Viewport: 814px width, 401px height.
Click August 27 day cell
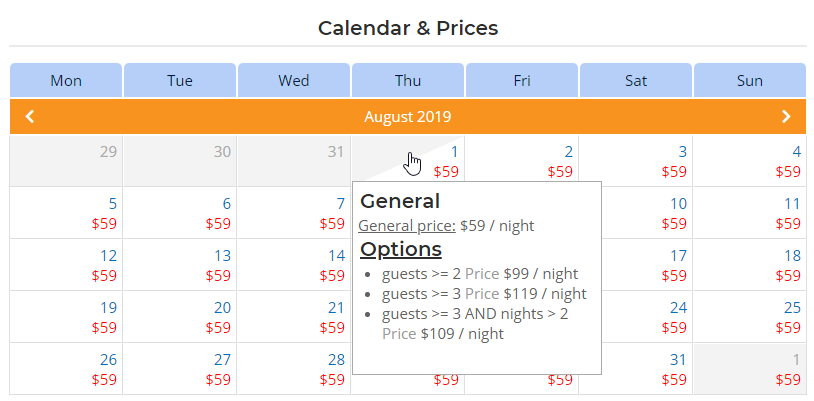click(180, 368)
